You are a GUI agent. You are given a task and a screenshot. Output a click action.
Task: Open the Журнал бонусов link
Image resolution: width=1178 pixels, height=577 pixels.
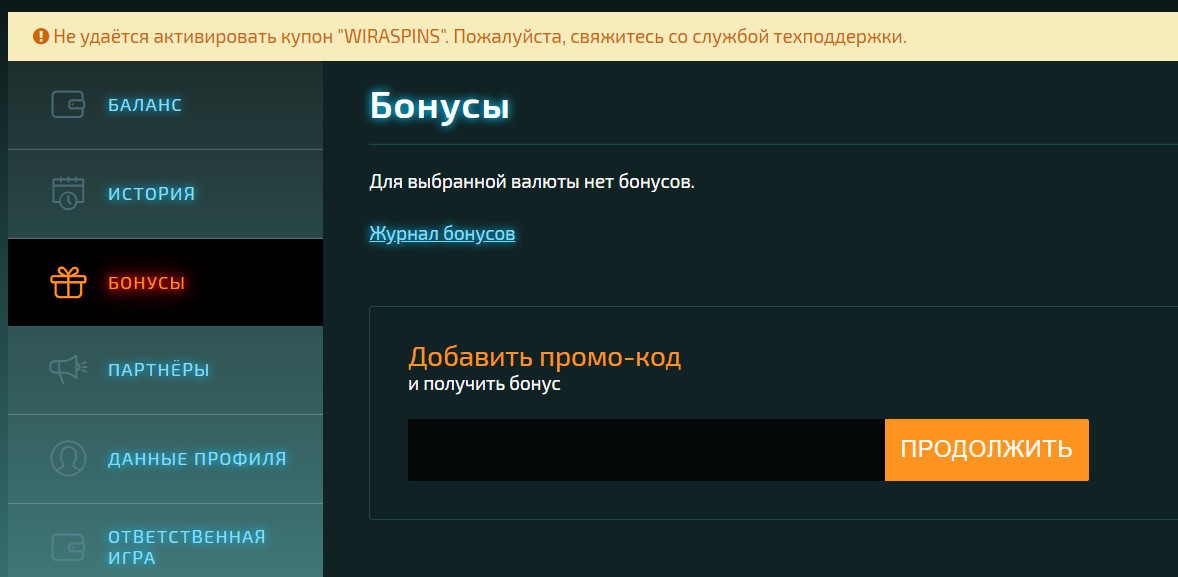pos(442,233)
